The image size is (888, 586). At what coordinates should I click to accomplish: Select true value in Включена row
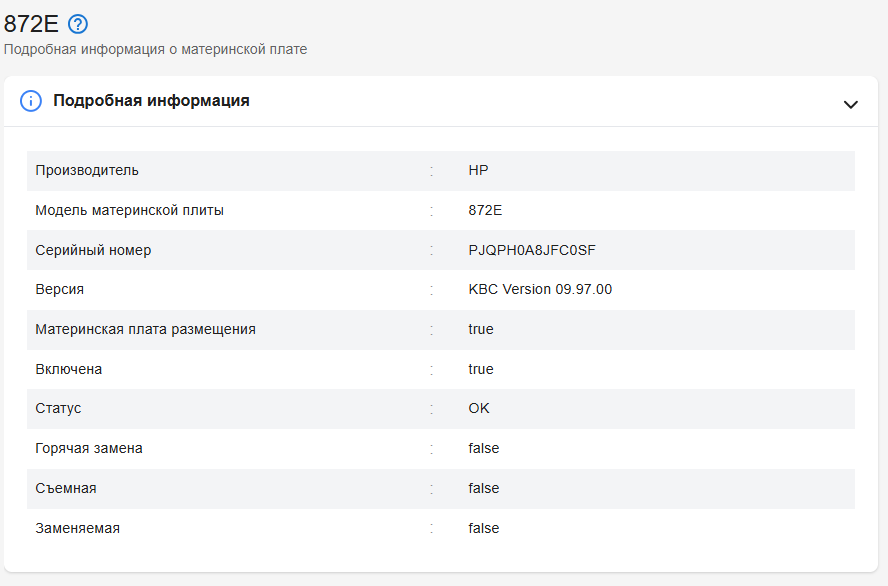[x=480, y=369]
